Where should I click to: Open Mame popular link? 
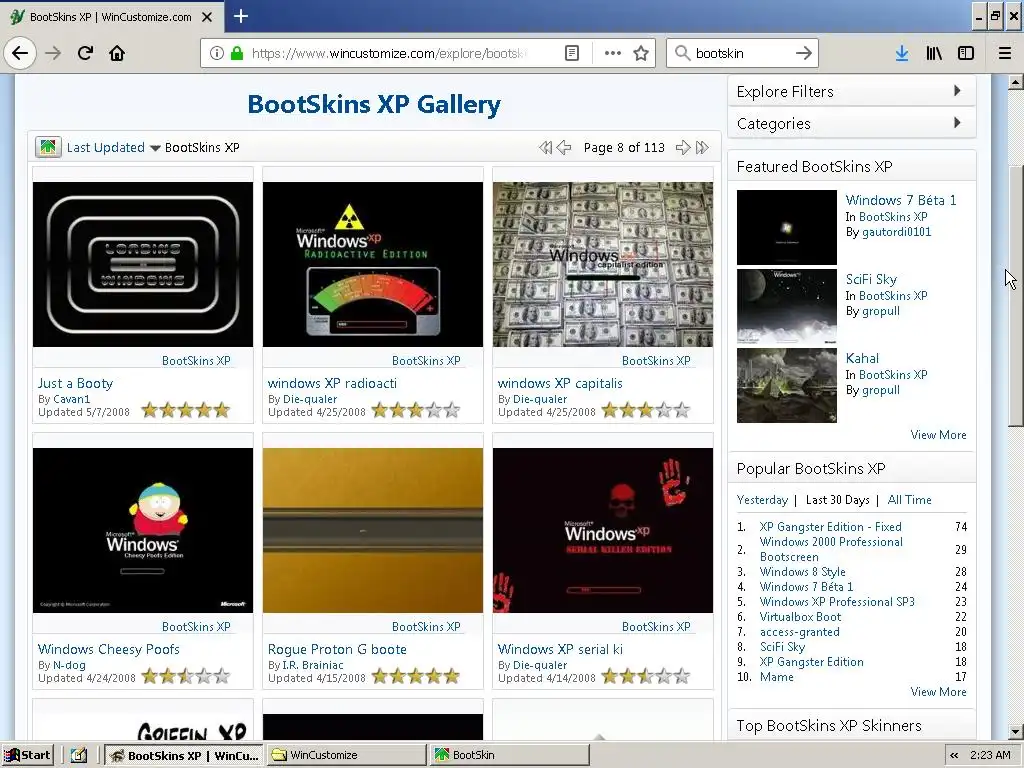click(x=776, y=677)
